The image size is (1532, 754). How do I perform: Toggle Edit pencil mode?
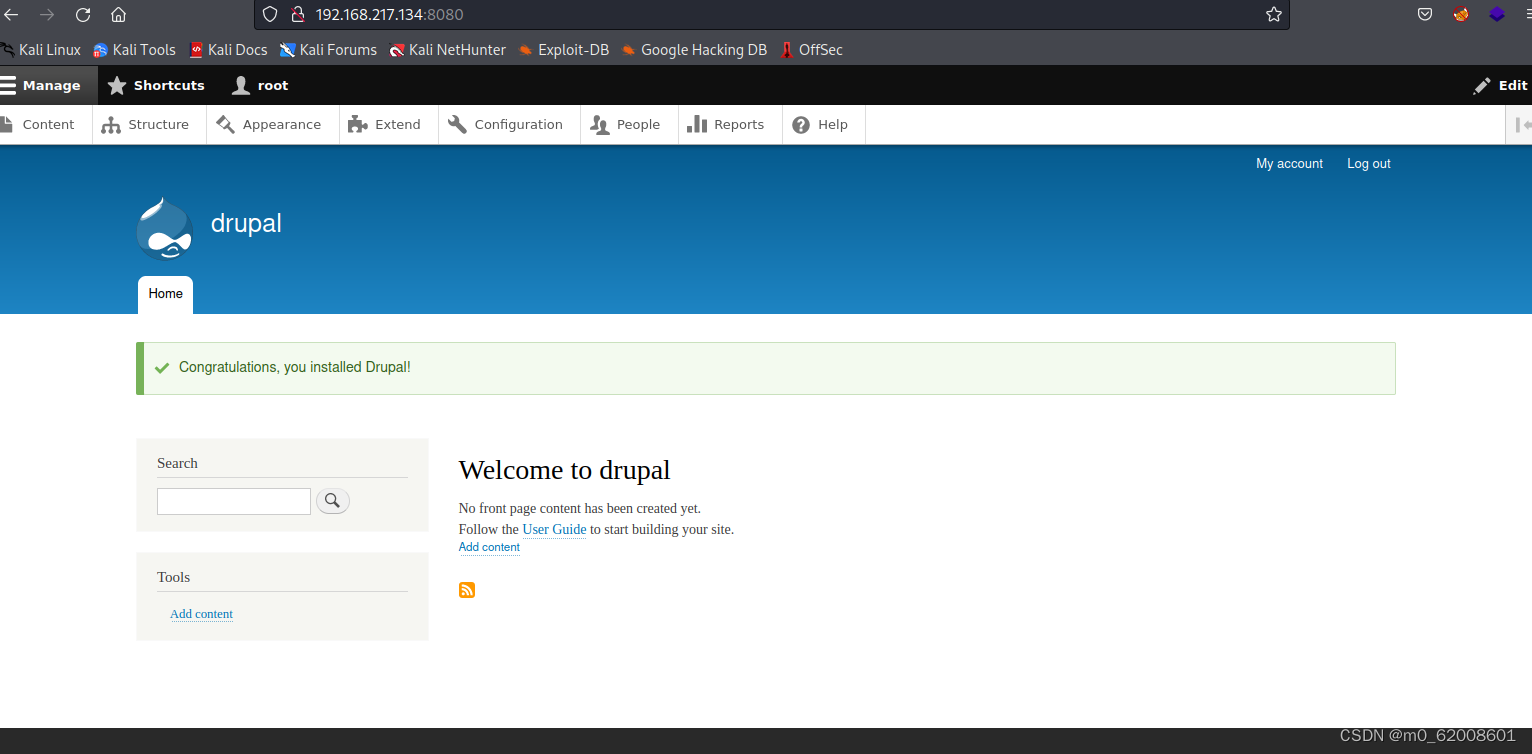pos(1500,85)
